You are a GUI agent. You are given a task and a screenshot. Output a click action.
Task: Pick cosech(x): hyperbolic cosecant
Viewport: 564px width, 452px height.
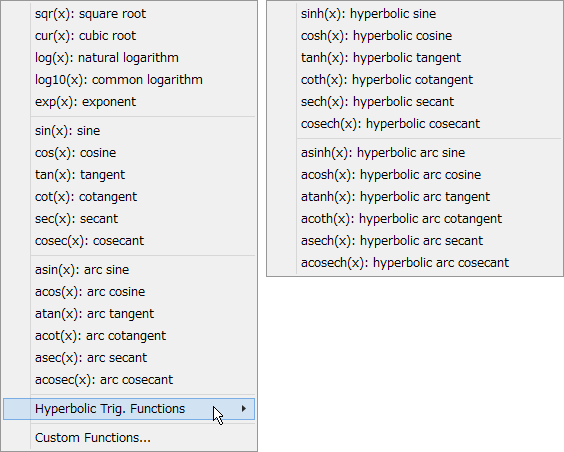pos(415,124)
